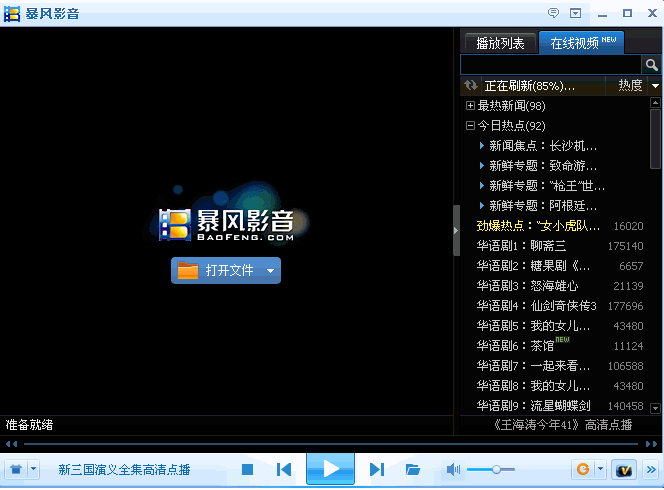Skip to previous track icon
The width and height of the screenshot is (664, 490).
click(284, 469)
